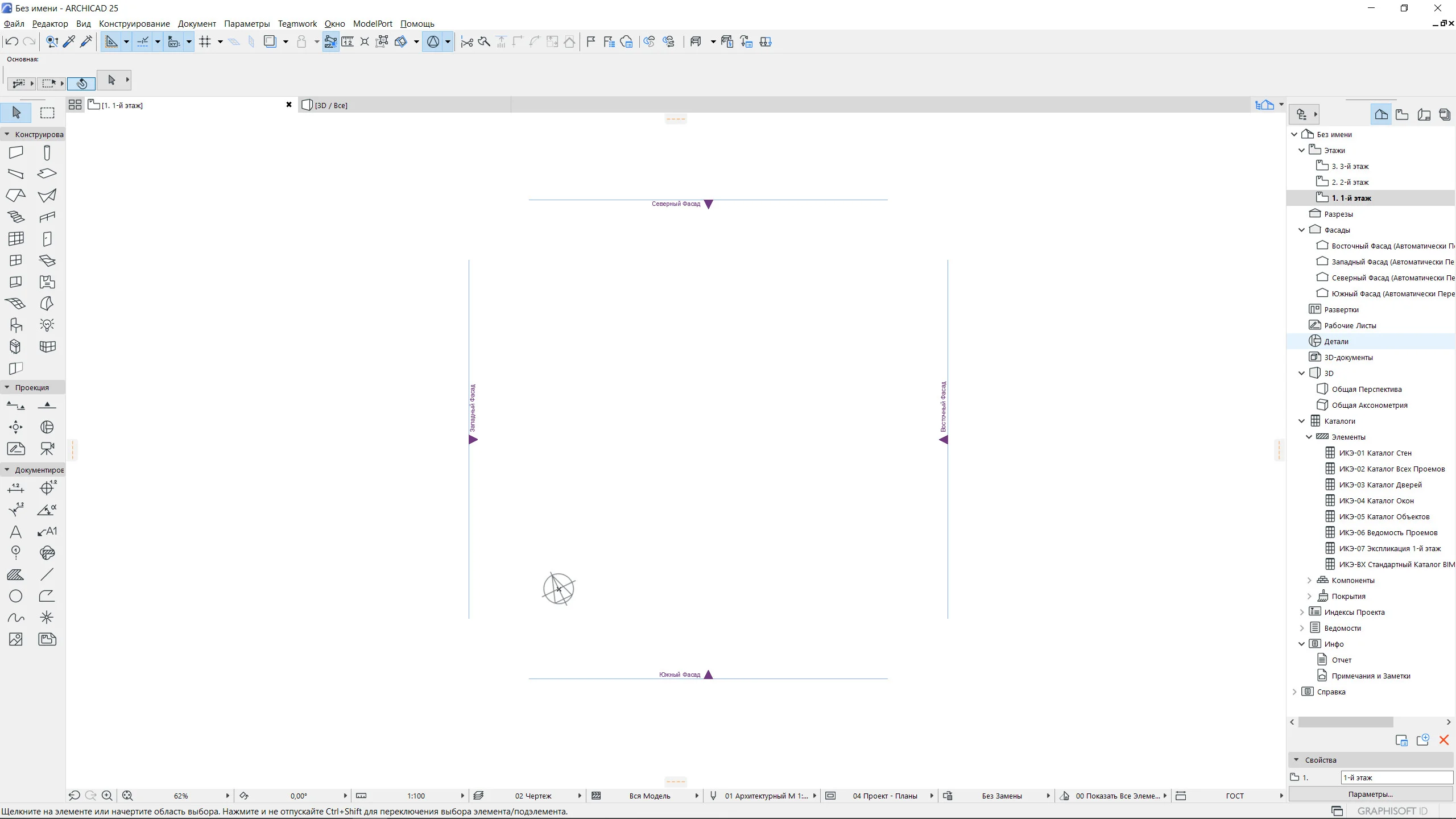The width and height of the screenshot is (1456, 819).
Task: Collapse the Фасады tree node
Action: click(x=1301, y=230)
